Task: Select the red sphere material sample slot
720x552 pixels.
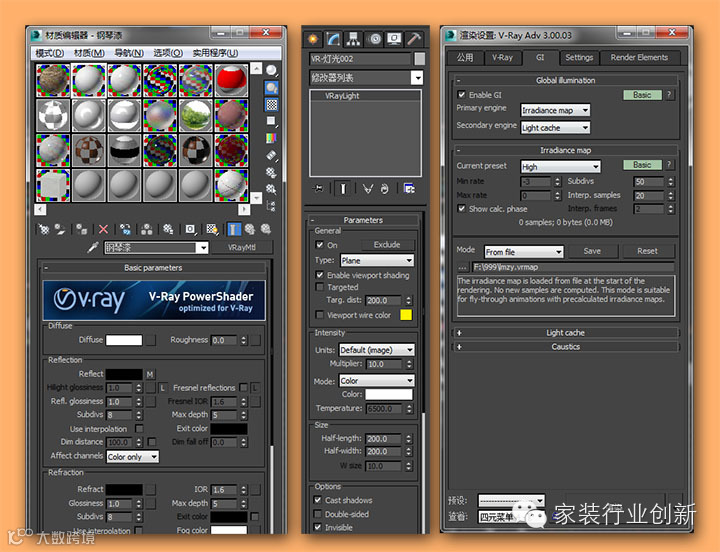Action: [231, 80]
